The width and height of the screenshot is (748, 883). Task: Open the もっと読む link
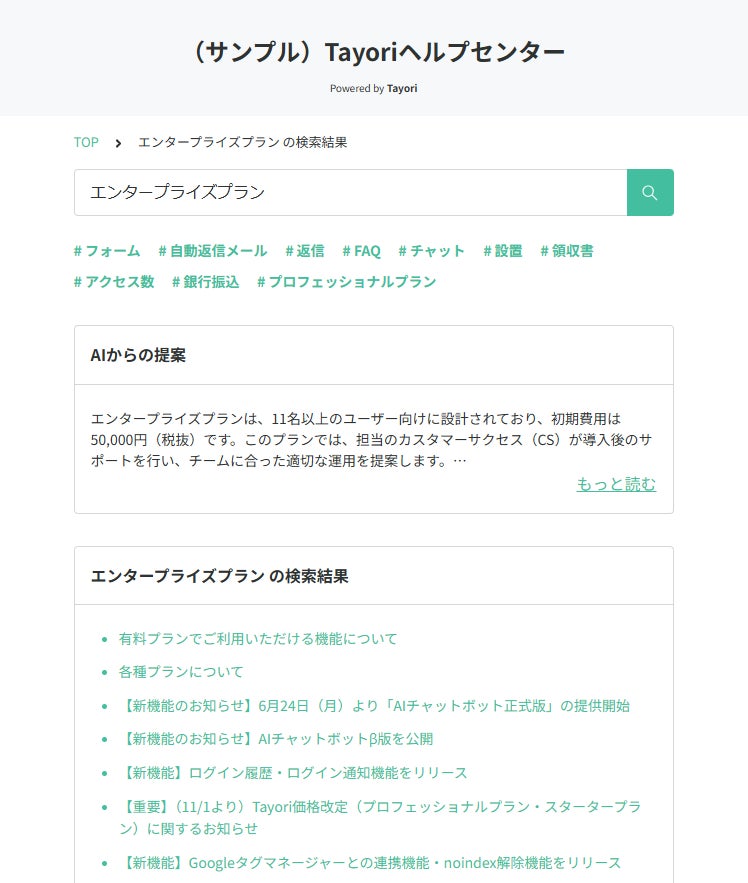[x=616, y=484]
